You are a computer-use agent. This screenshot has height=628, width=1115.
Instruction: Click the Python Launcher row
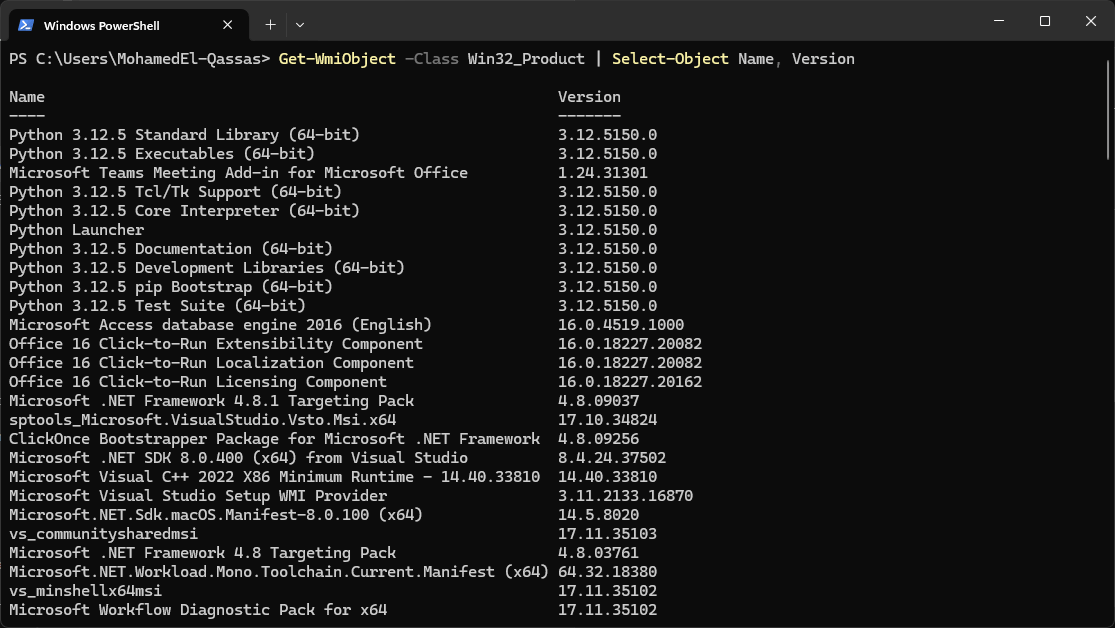[76, 230]
